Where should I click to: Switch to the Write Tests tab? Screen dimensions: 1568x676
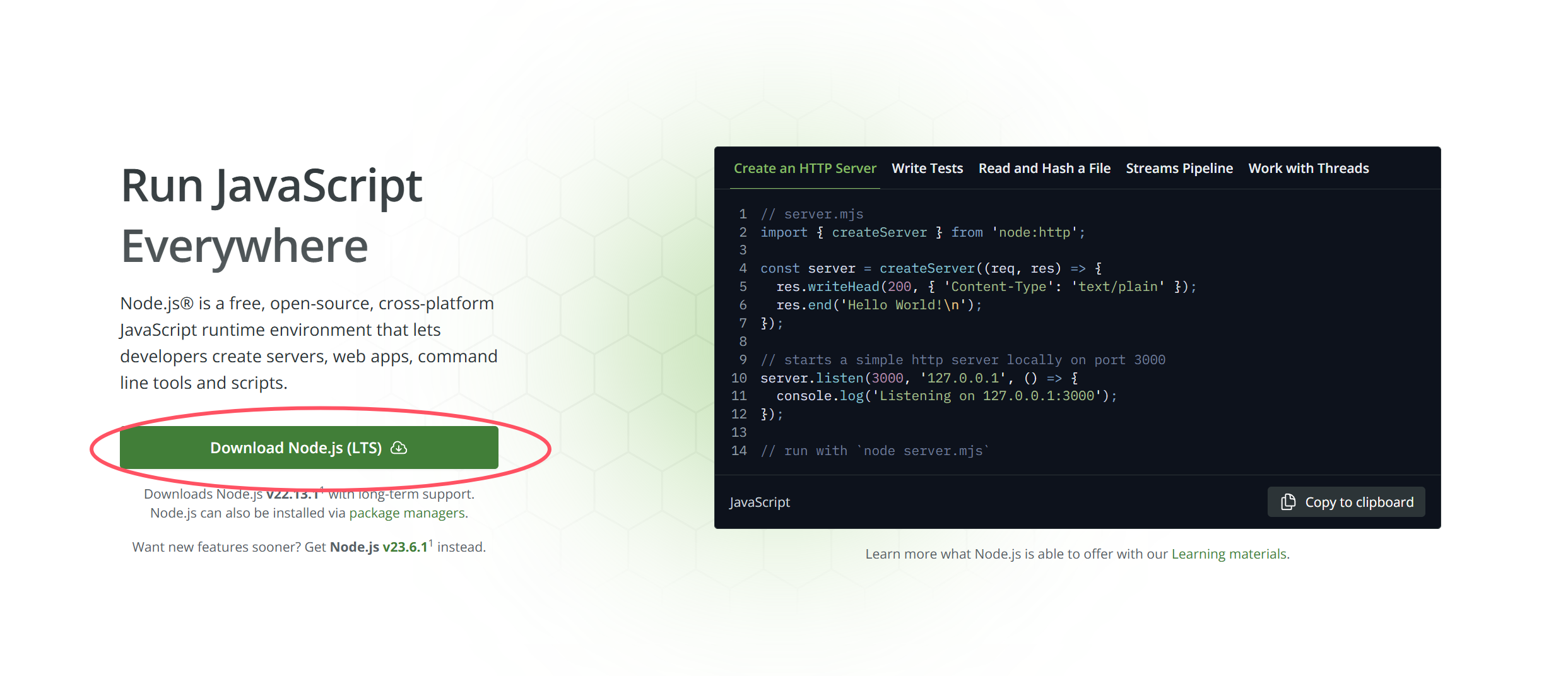coord(928,169)
